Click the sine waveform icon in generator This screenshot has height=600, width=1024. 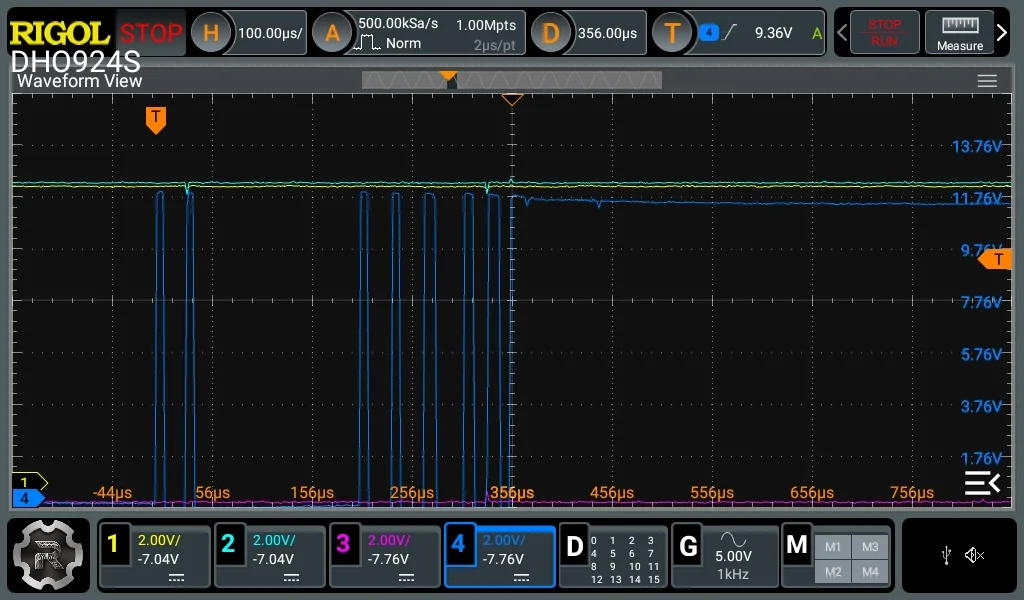(x=733, y=539)
